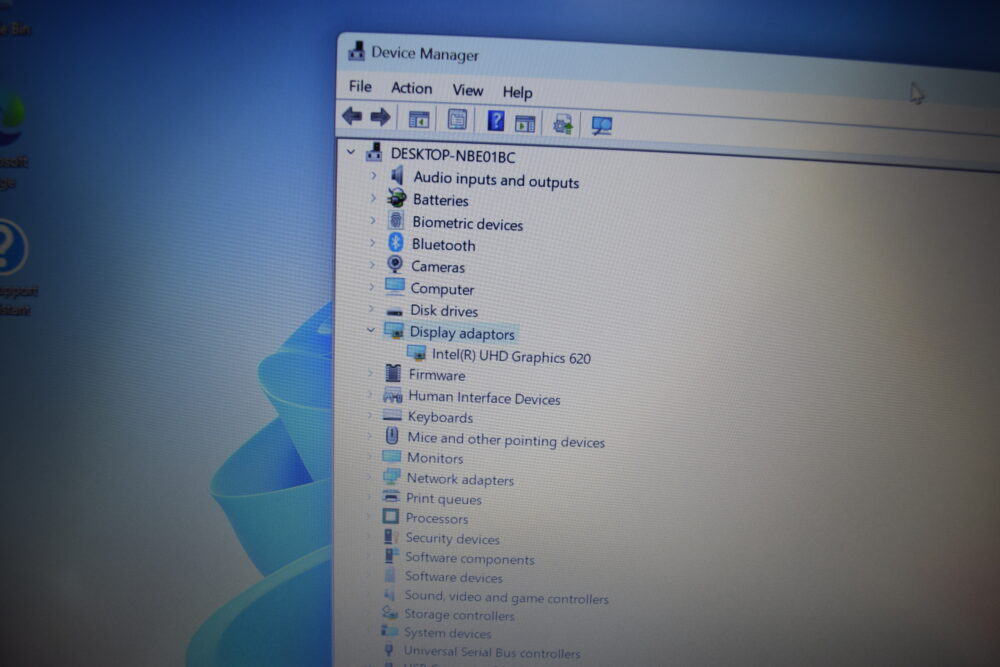
Task: Click the Batteries icon
Action: click(397, 198)
